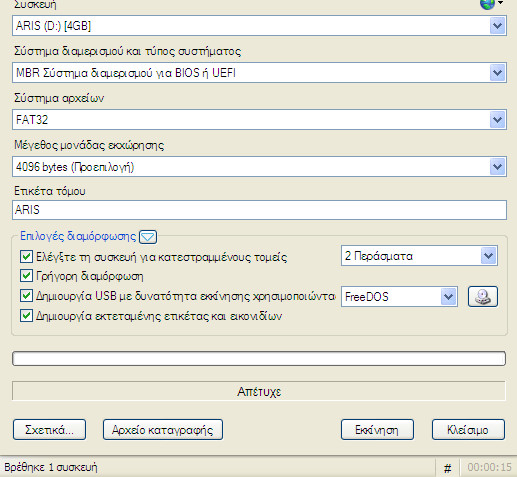Click the Σχετικά button
The height and width of the screenshot is (477, 517).
click(x=49, y=430)
